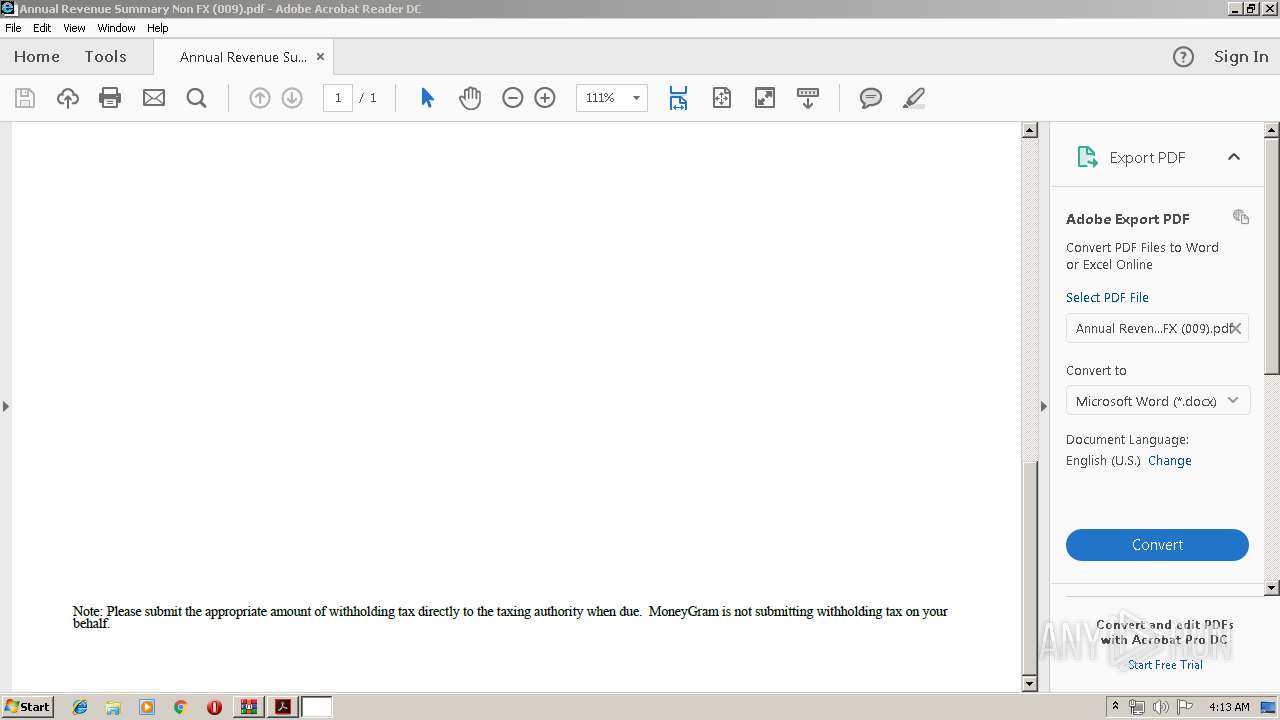Open the Help menu
Screen dimensions: 1280x720
point(158,28)
